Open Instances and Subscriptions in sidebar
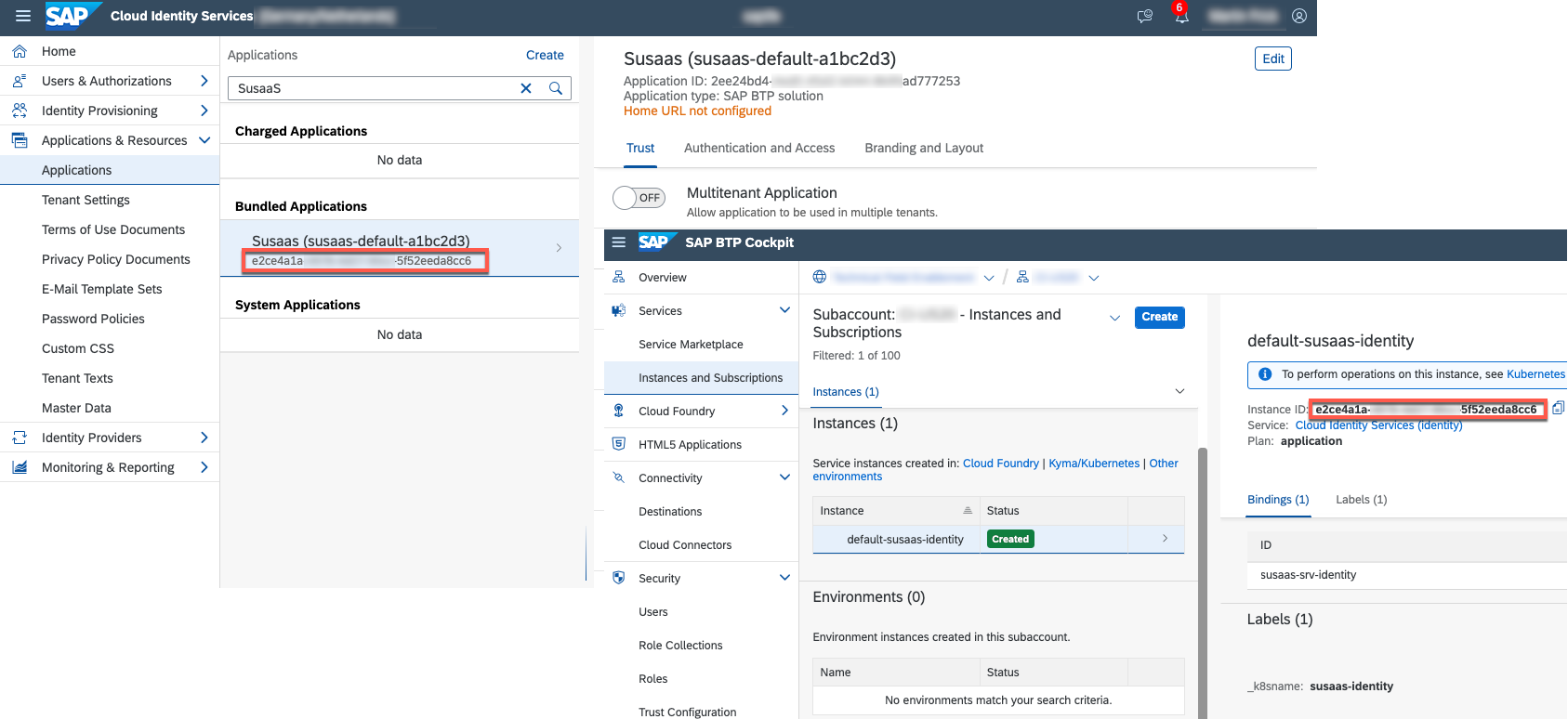The height and width of the screenshot is (719, 1568). (x=702, y=378)
